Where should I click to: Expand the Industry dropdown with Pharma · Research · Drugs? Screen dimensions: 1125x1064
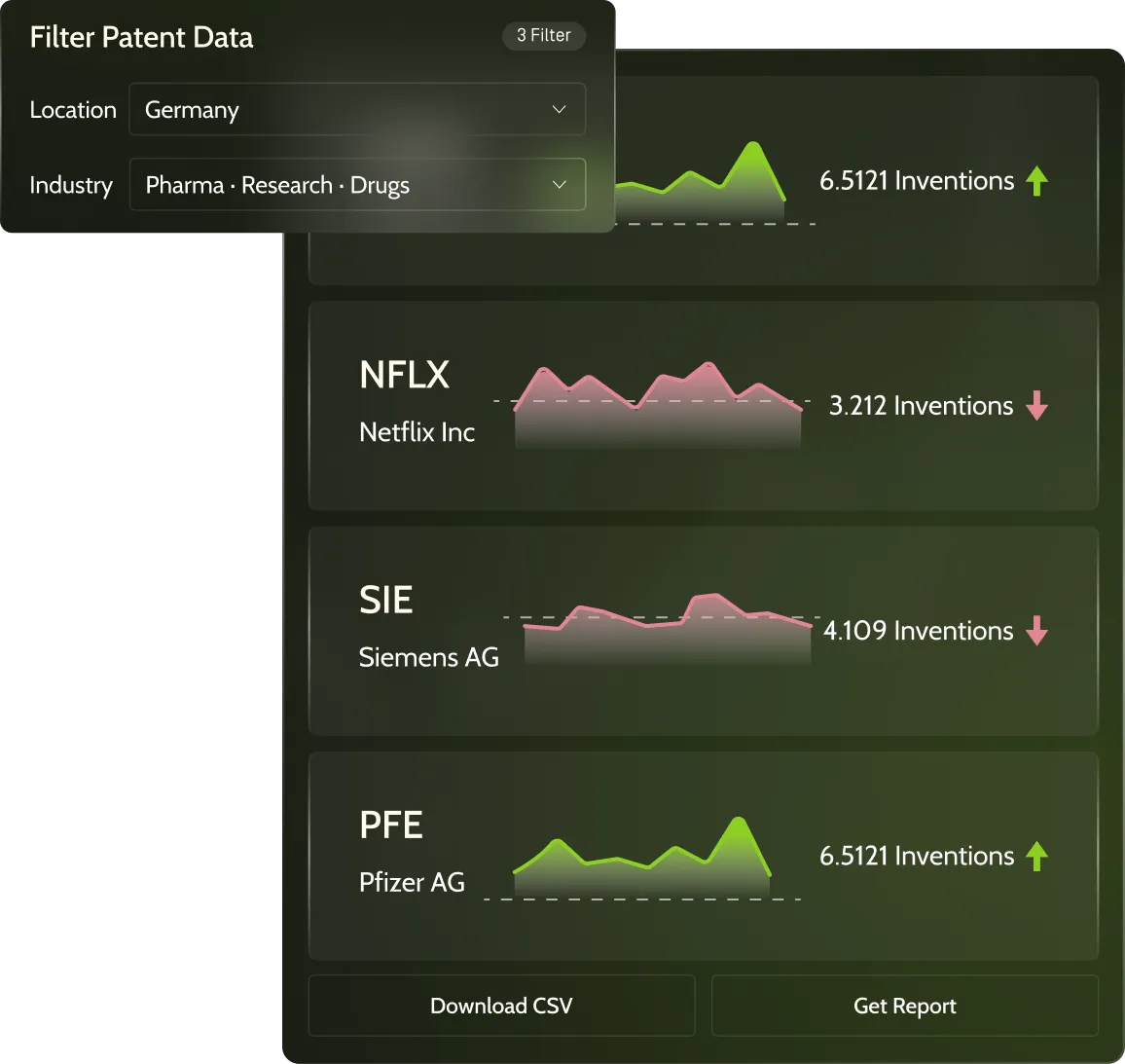click(x=356, y=184)
